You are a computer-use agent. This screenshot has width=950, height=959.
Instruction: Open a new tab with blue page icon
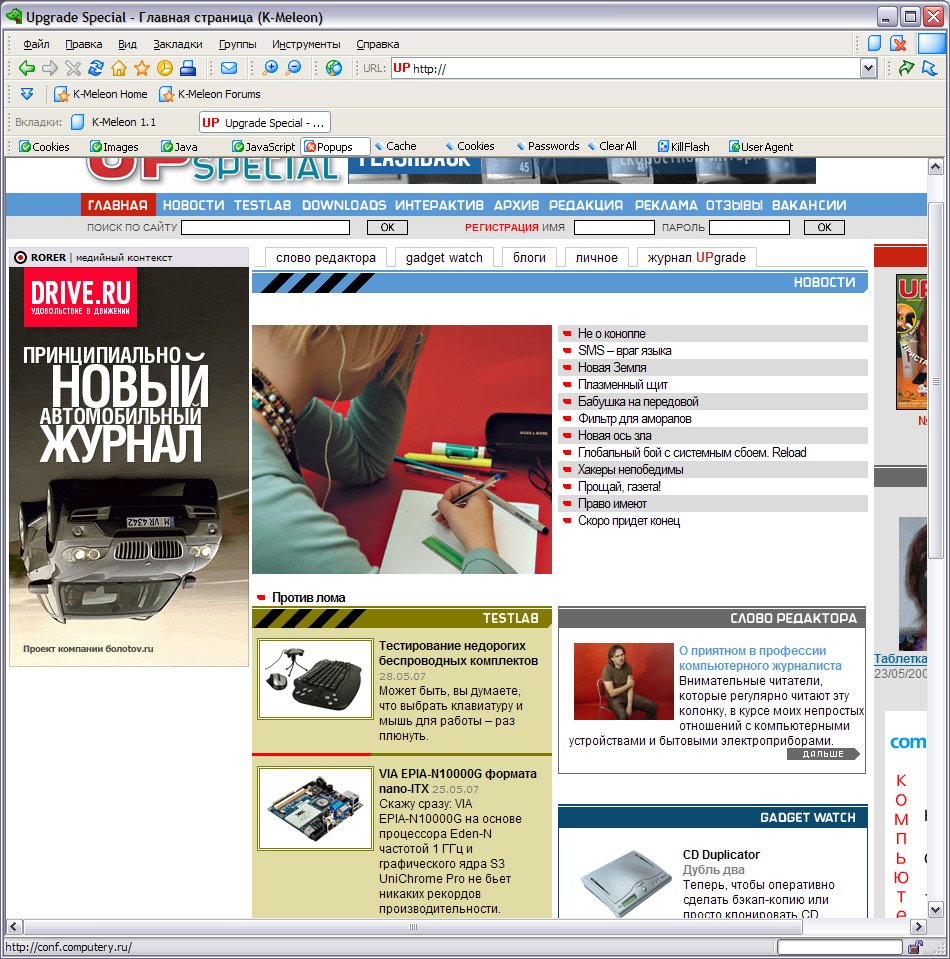point(875,43)
